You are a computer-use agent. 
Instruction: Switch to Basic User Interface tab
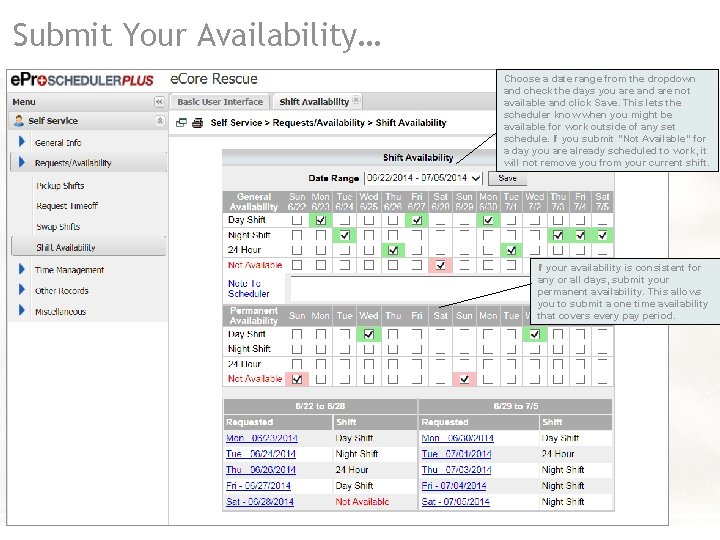point(220,101)
